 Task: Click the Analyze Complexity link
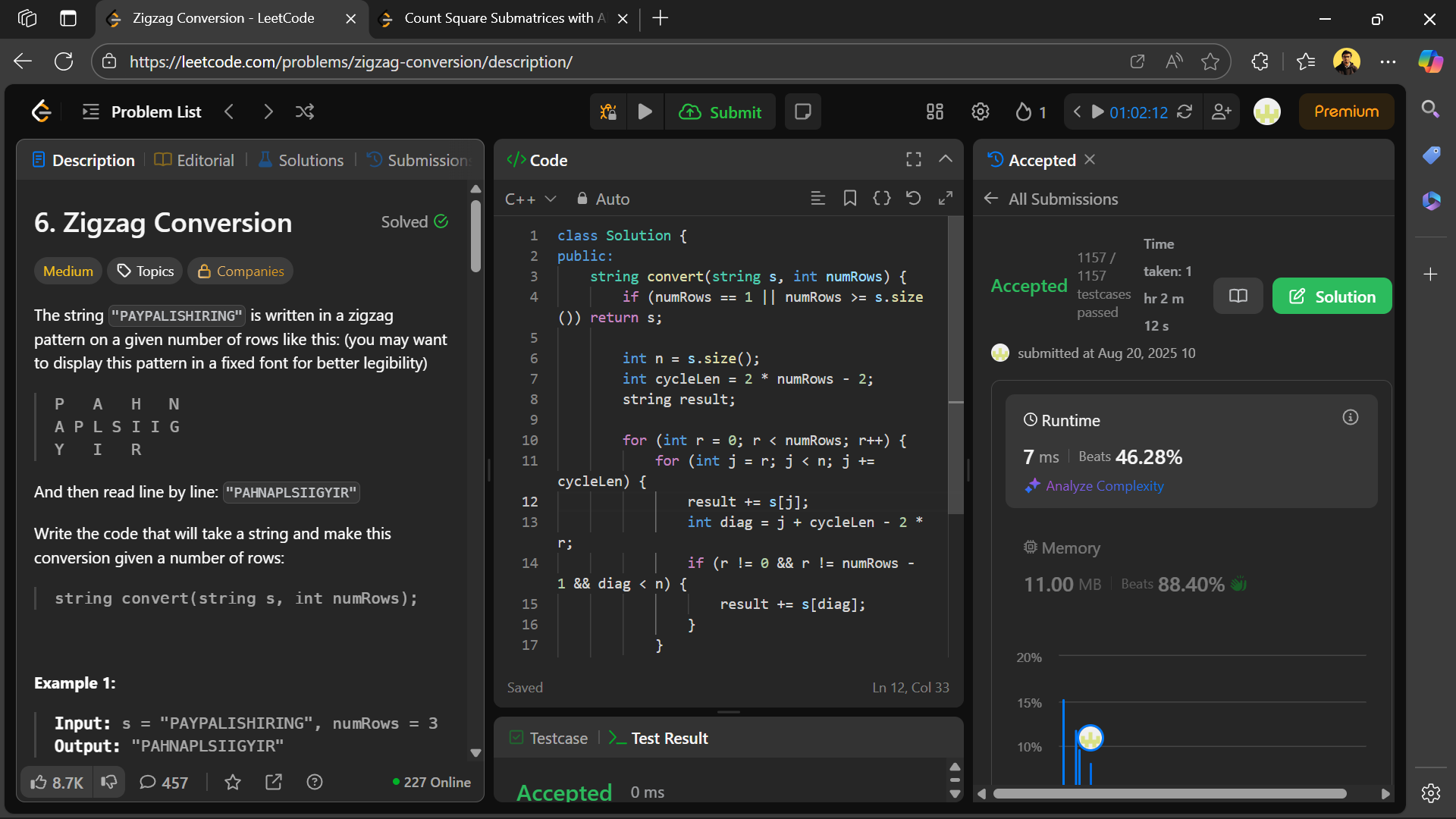1104,486
